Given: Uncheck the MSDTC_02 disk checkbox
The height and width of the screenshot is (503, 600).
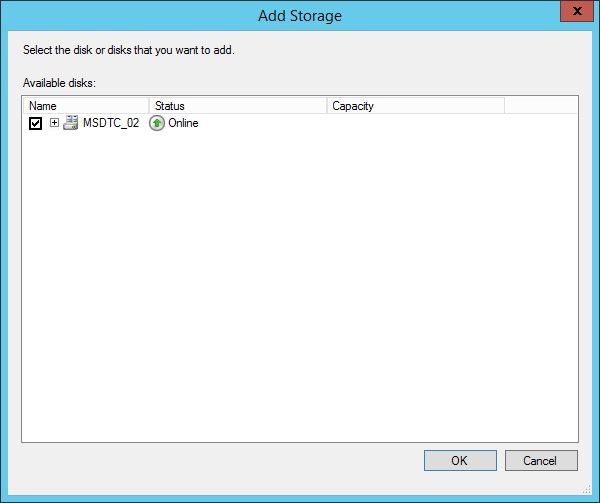Looking at the screenshot, I should point(36,123).
